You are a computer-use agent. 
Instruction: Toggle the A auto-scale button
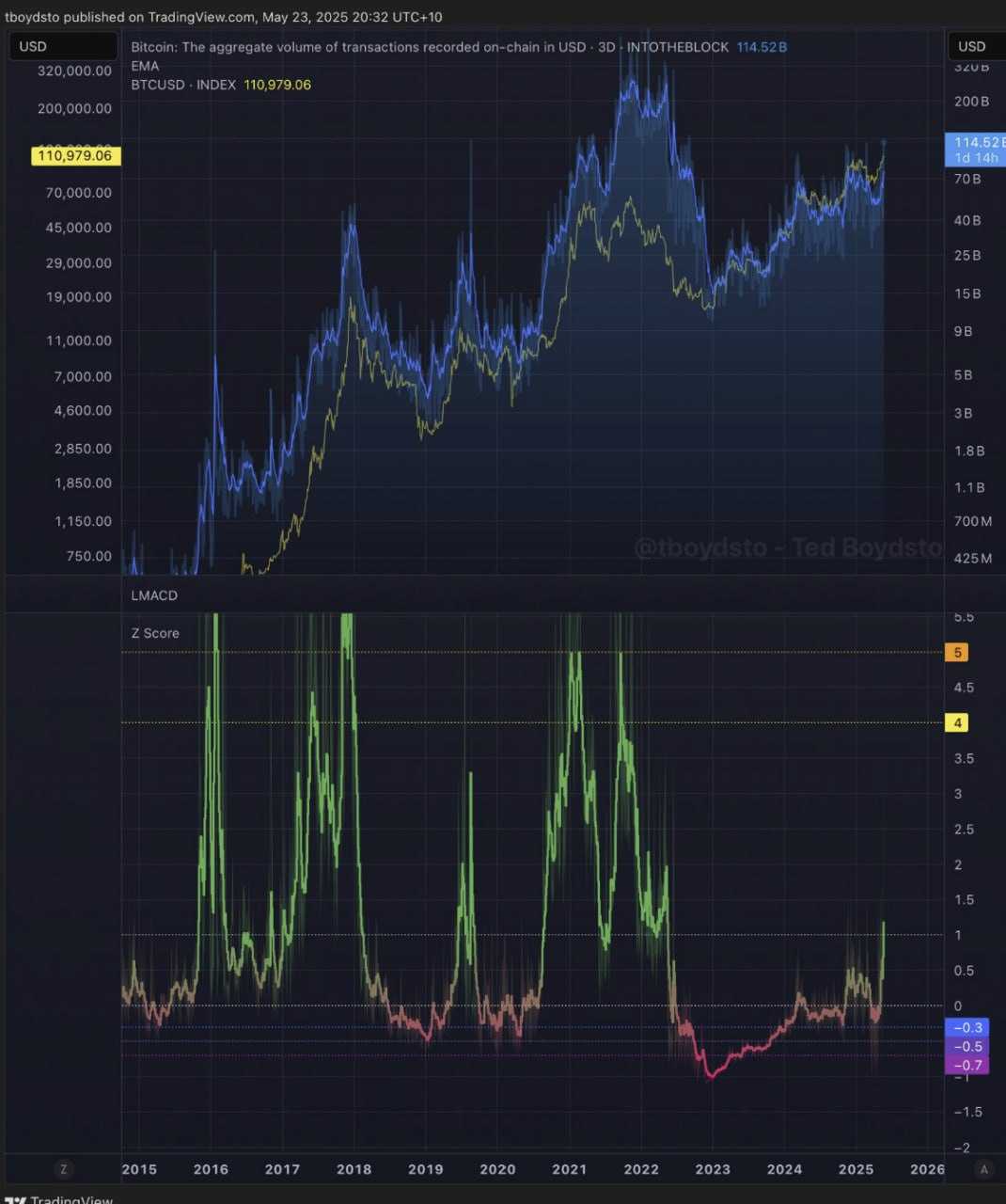[x=984, y=1169]
